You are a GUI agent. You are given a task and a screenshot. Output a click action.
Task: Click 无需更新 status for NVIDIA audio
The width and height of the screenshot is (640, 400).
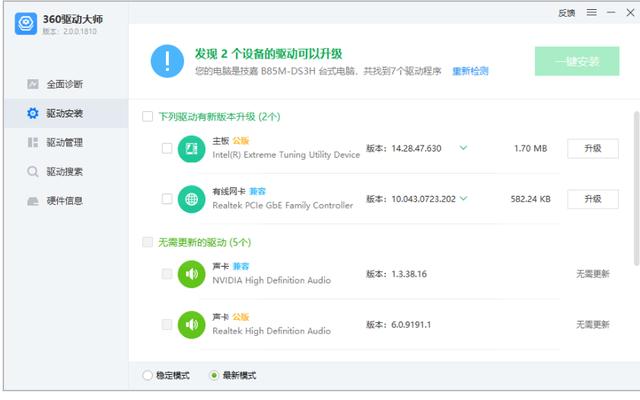(593, 274)
